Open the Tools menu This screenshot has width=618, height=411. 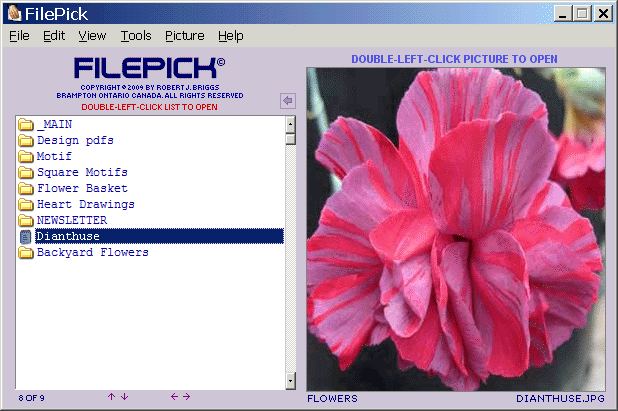(x=136, y=36)
